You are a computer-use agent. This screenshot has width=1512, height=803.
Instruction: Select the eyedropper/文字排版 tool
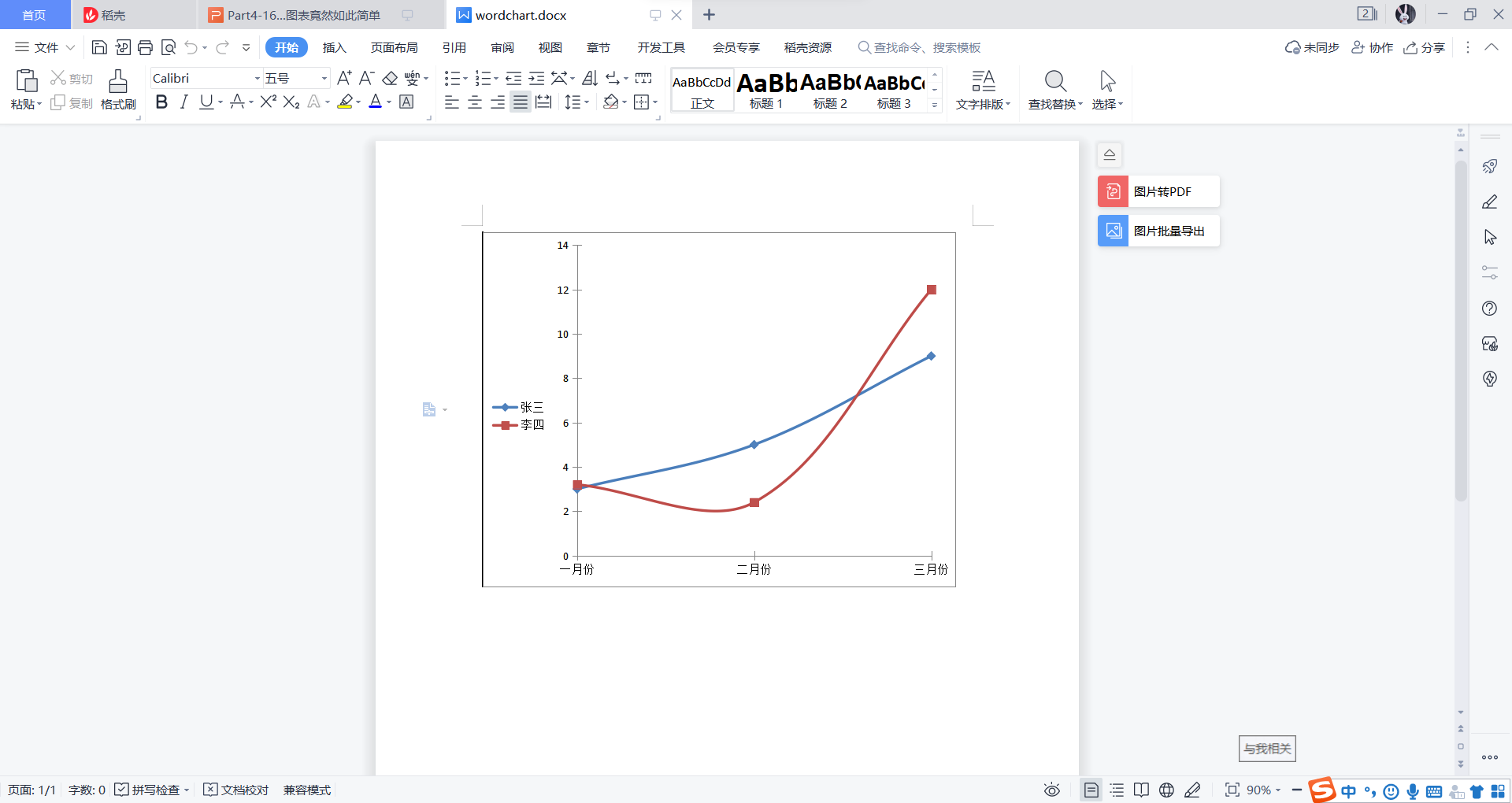pyautogui.click(x=982, y=89)
